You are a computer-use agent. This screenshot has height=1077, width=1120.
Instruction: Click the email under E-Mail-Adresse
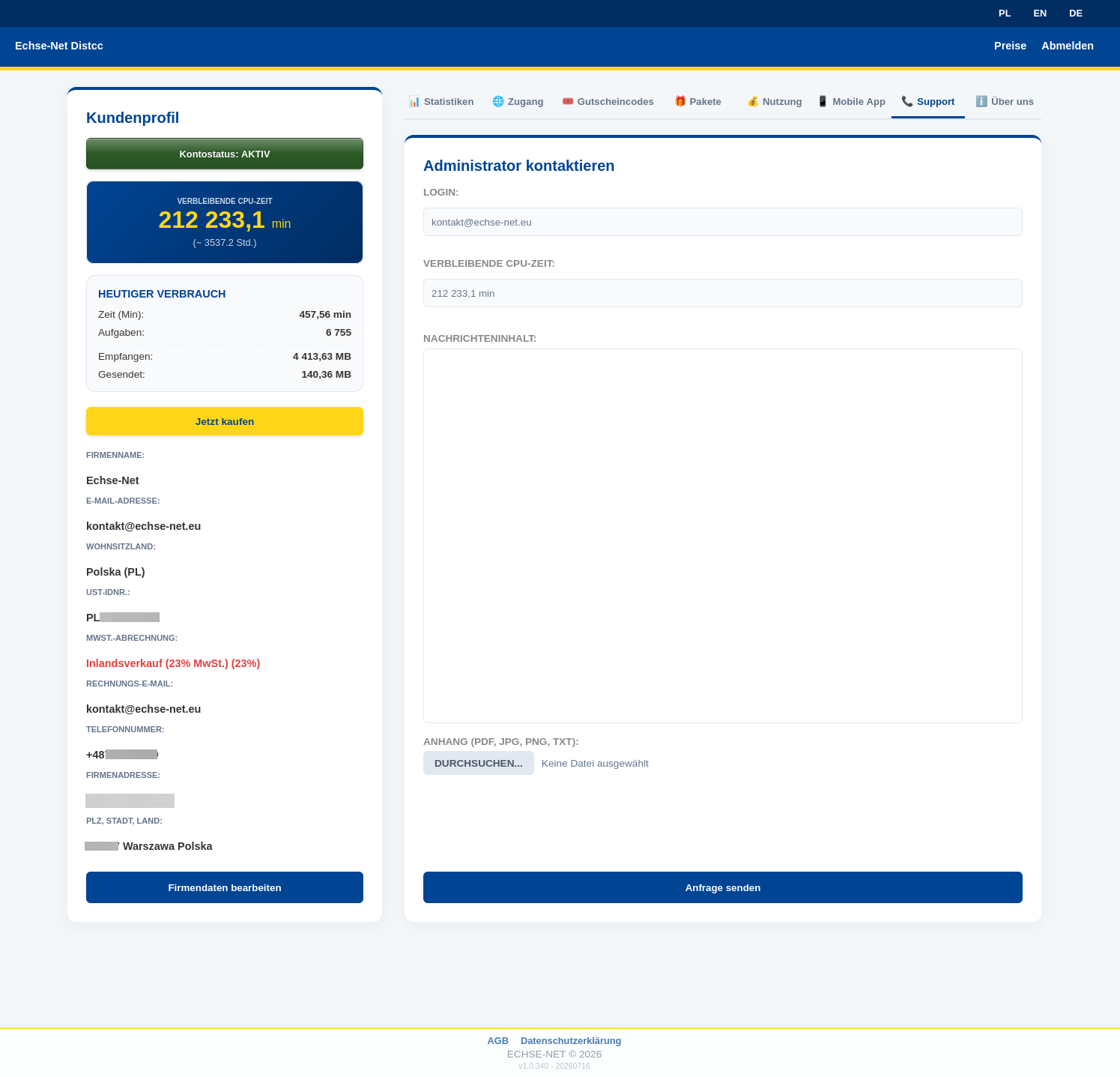point(144,526)
